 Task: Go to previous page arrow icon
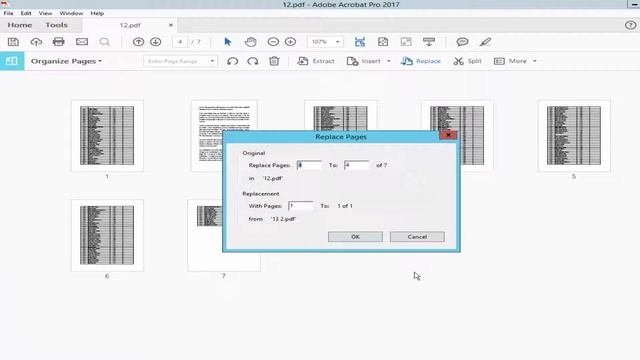(x=138, y=42)
